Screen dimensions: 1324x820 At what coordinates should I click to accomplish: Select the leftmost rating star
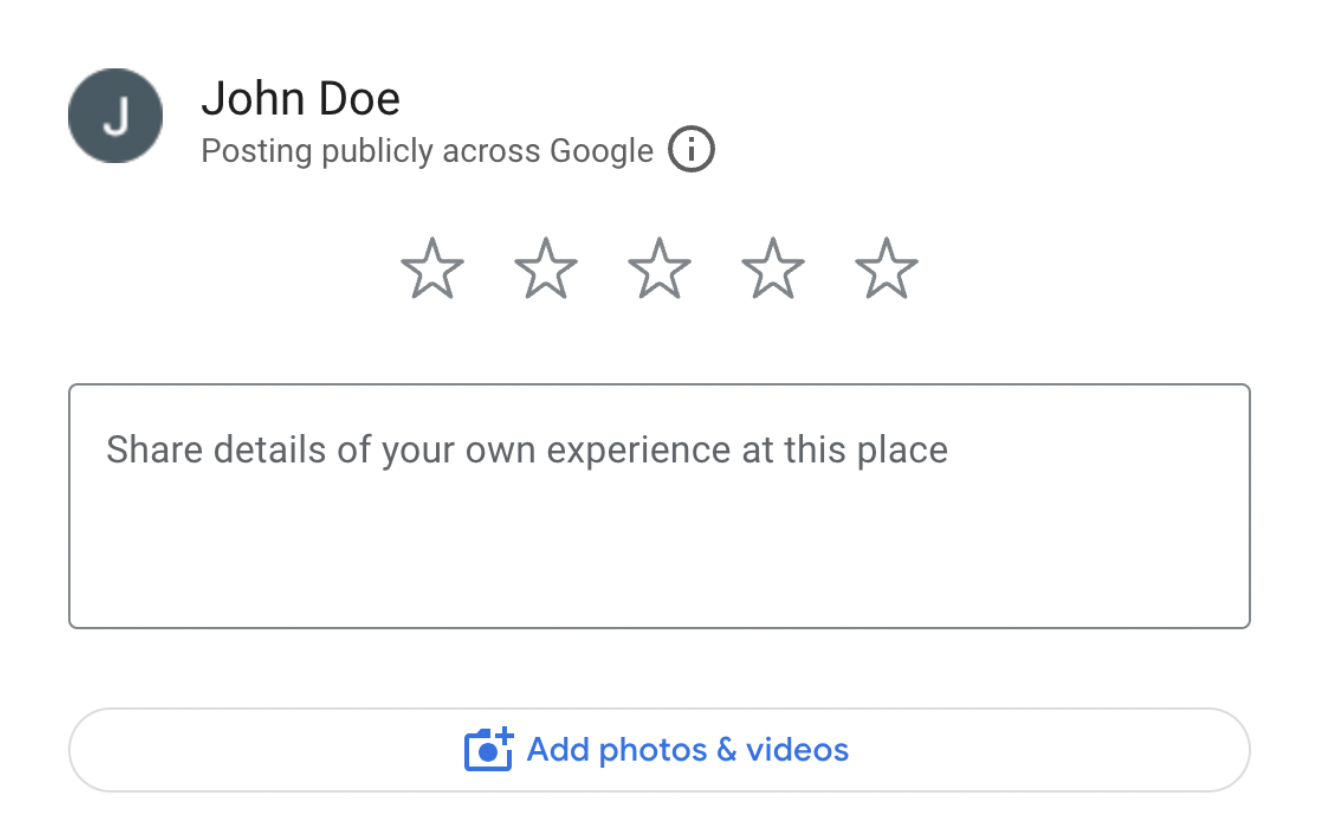(432, 268)
